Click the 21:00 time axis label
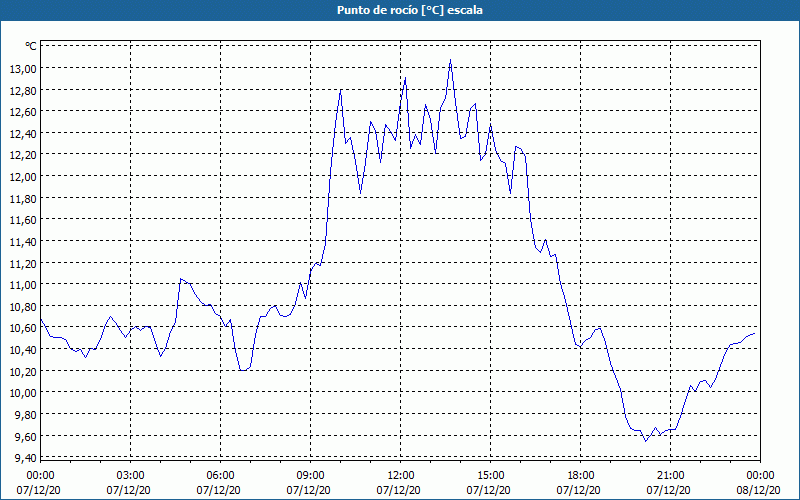The width and height of the screenshot is (800, 500). pyautogui.click(x=670, y=476)
